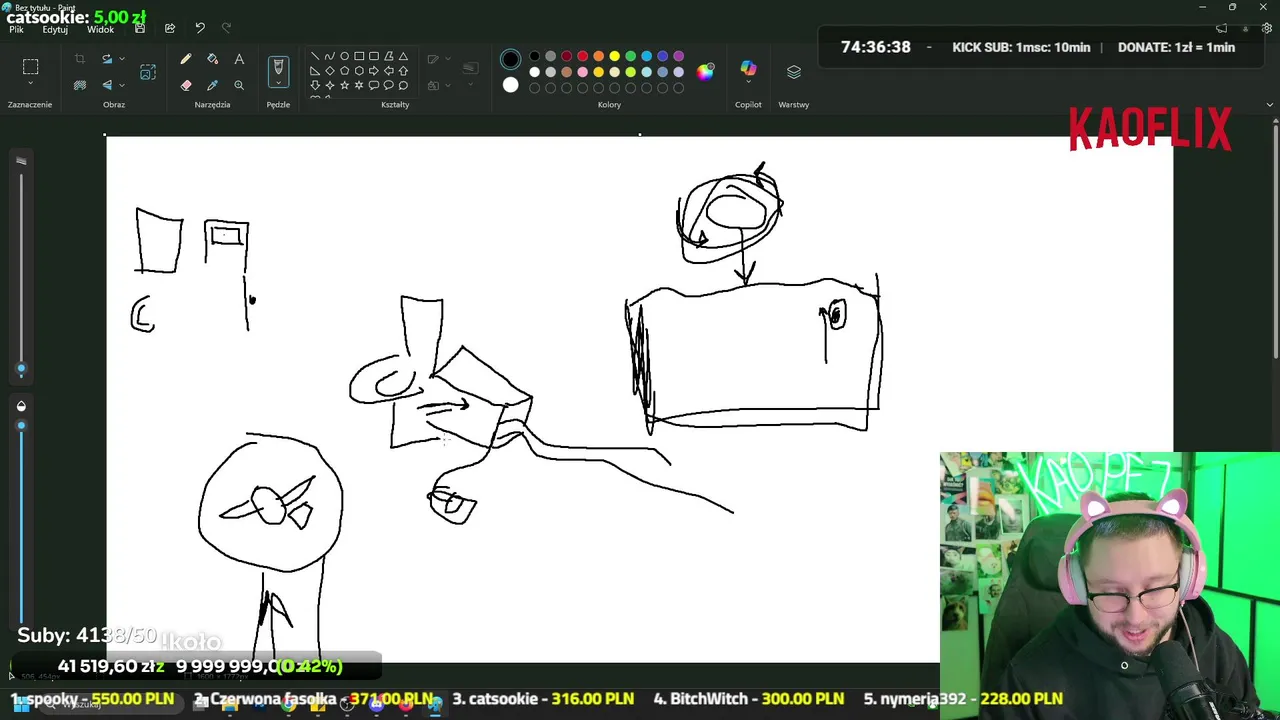
Task: Open the Edytuj menu
Action: (55, 29)
